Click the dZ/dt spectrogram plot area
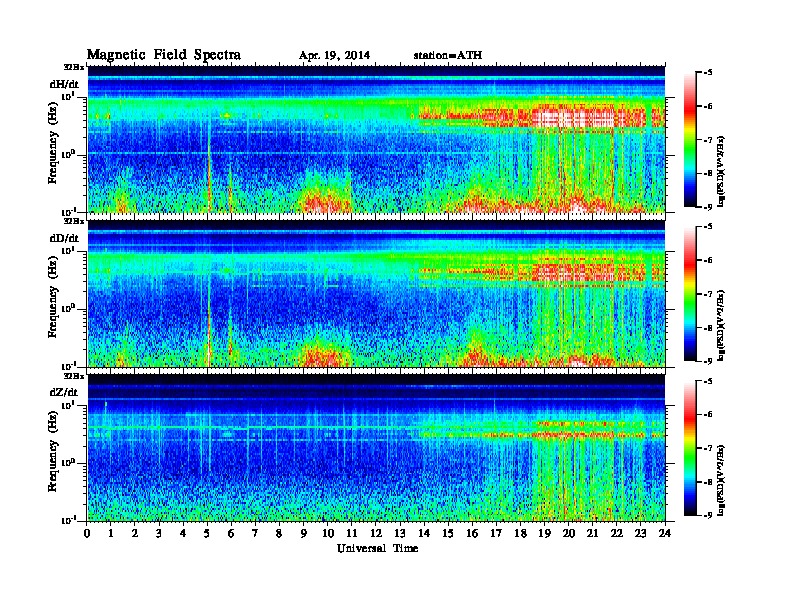Screen dimensions: 792x612 point(376,447)
